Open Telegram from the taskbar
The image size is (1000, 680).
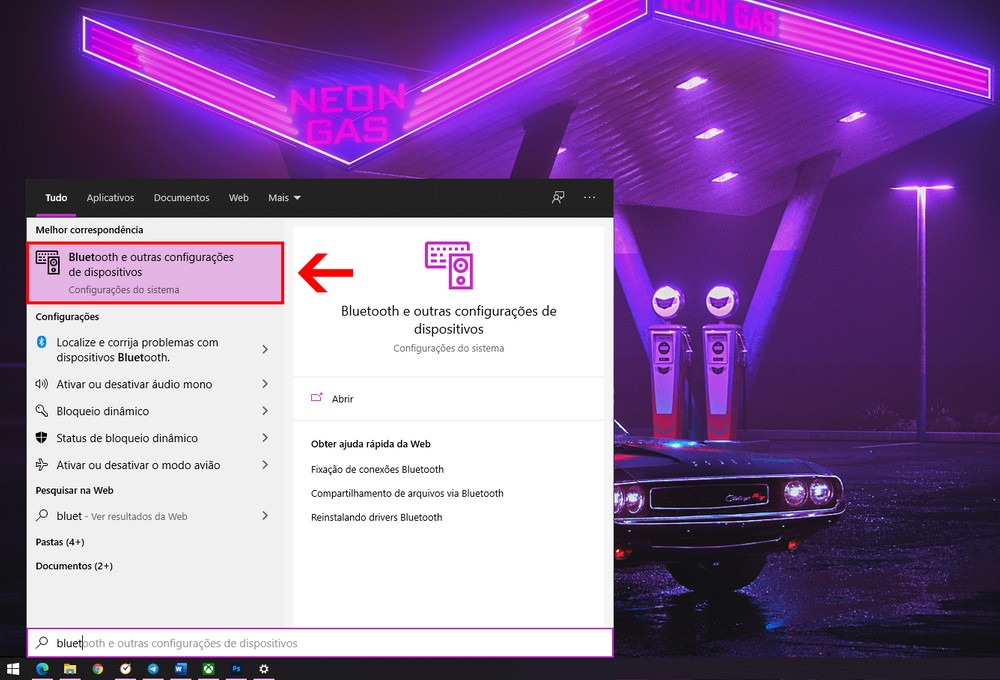tap(153, 668)
